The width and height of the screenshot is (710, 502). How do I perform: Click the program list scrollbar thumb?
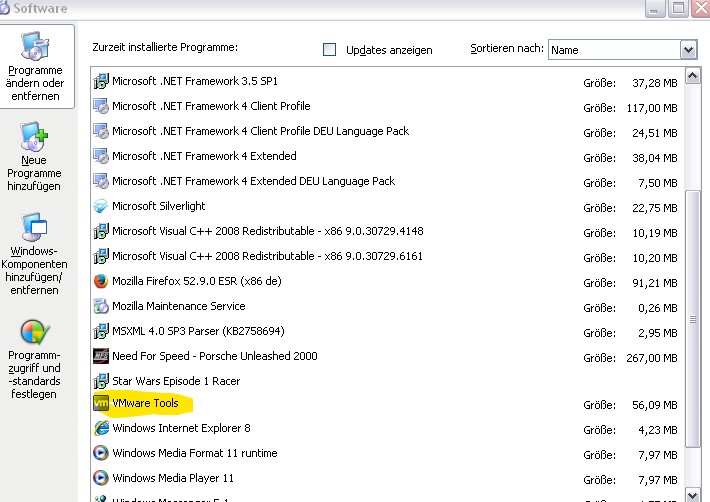(x=692, y=319)
